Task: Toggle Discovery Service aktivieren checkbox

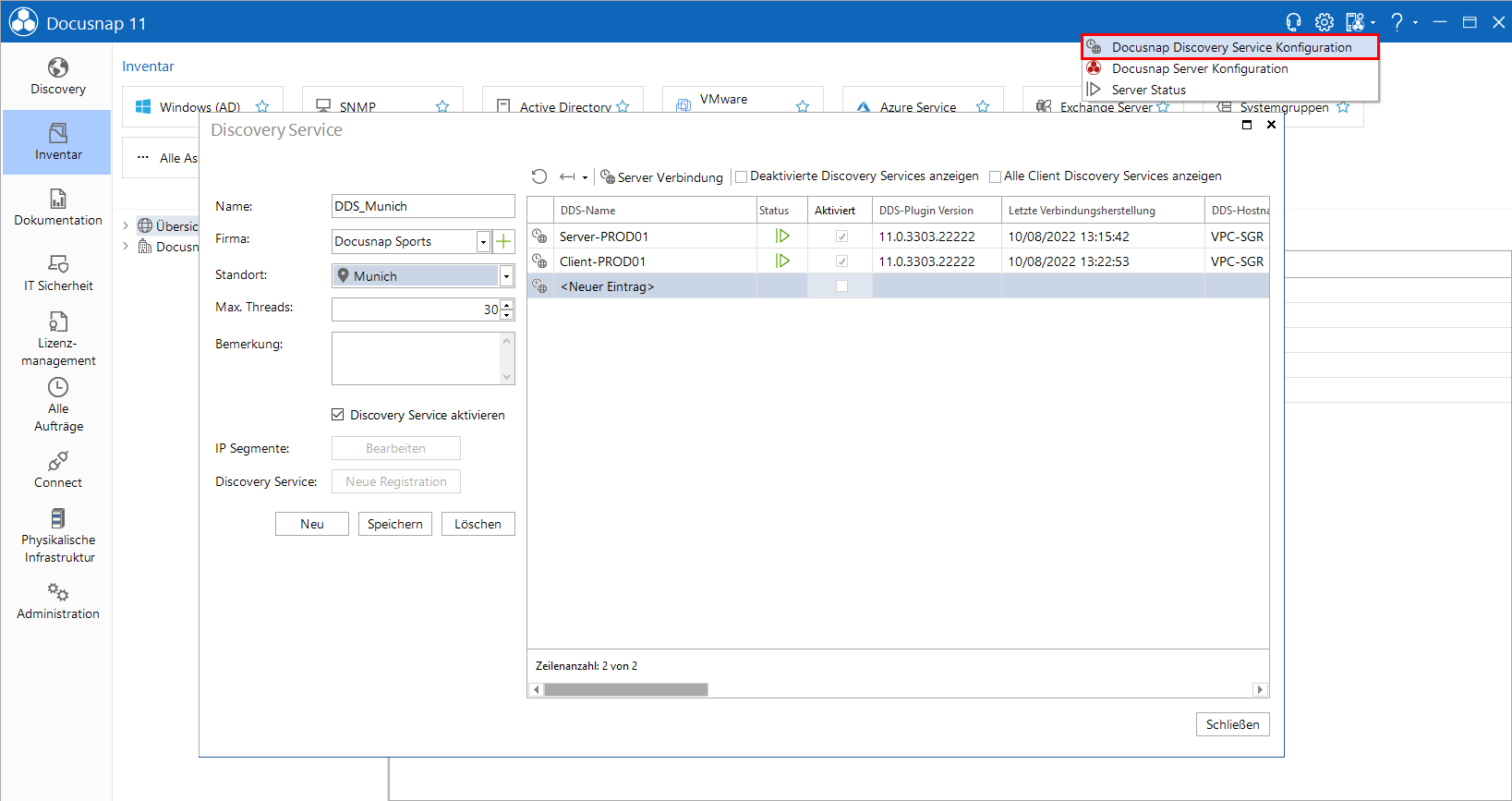Action: pos(338,415)
